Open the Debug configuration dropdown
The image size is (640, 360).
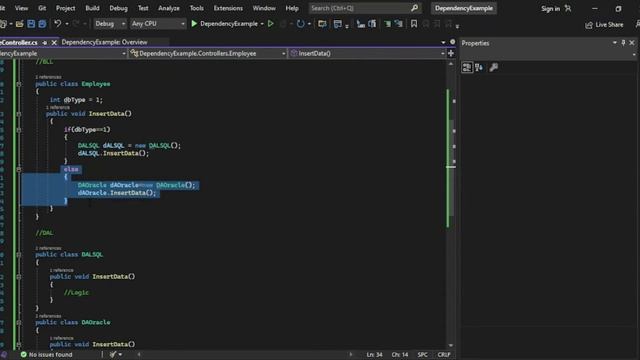point(110,24)
